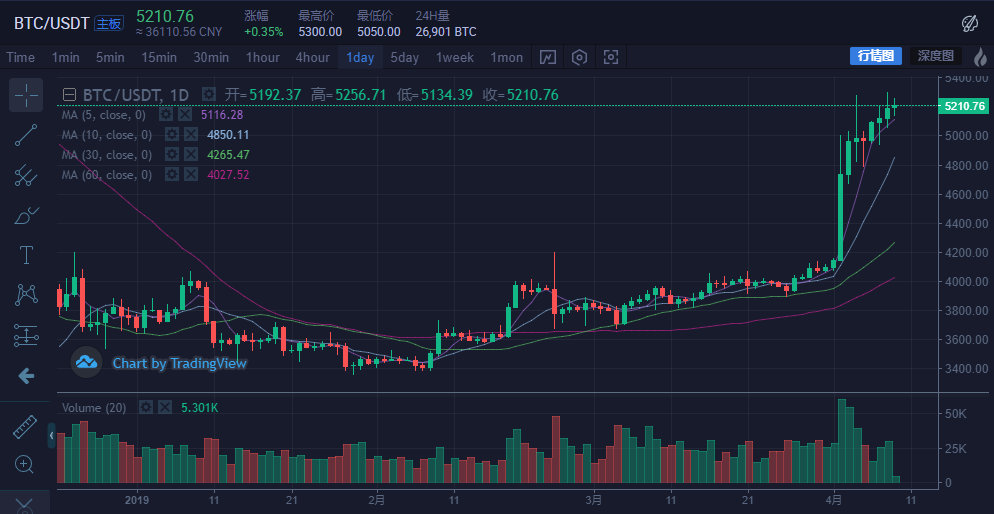Delete the MA (60, close, 0) indicator
Image resolution: width=994 pixels, height=514 pixels.
coord(189,175)
